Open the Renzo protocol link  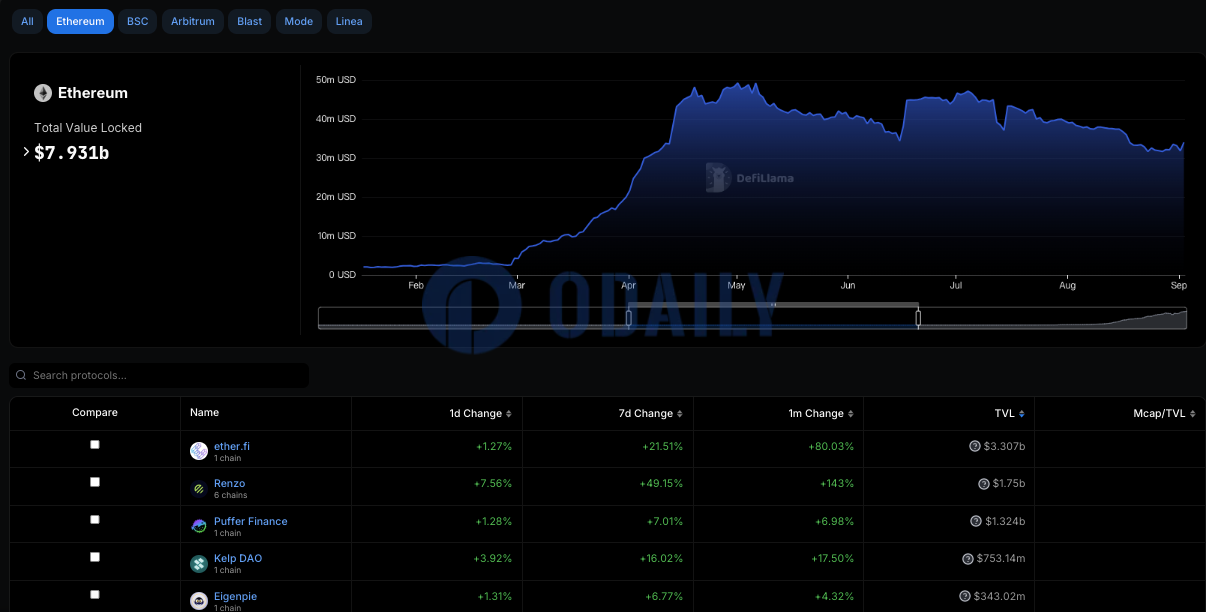click(x=229, y=483)
